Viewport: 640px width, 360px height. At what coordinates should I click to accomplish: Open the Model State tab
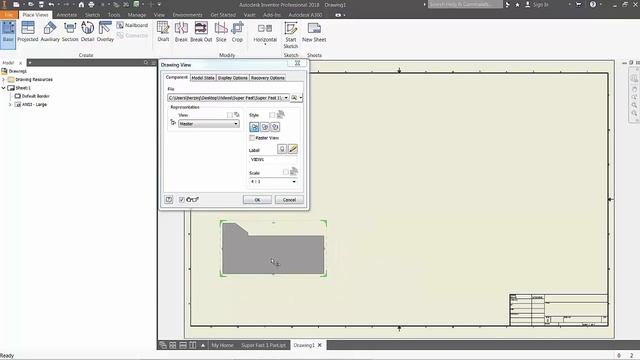click(x=203, y=78)
